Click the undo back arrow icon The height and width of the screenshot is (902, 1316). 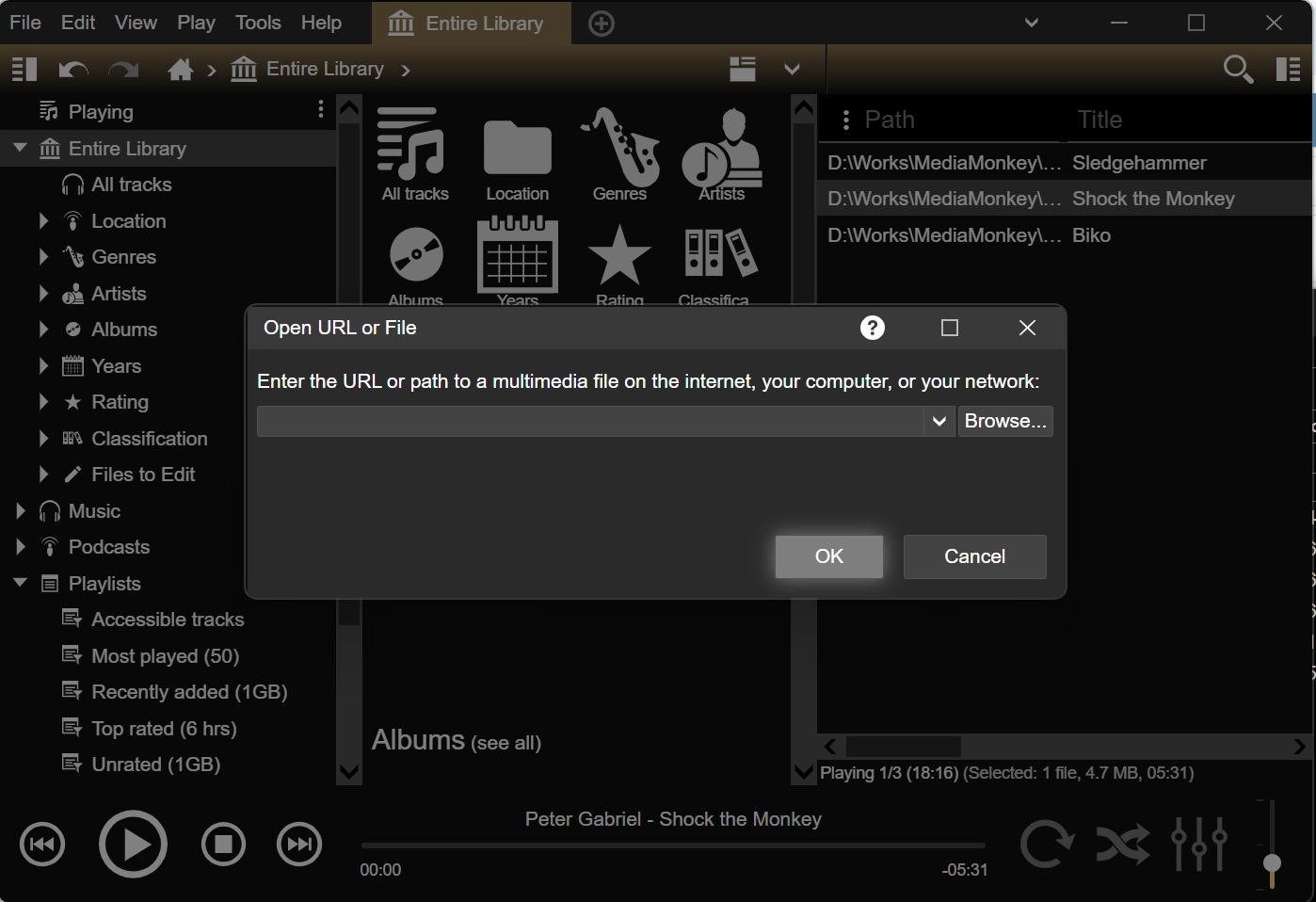coord(72,70)
